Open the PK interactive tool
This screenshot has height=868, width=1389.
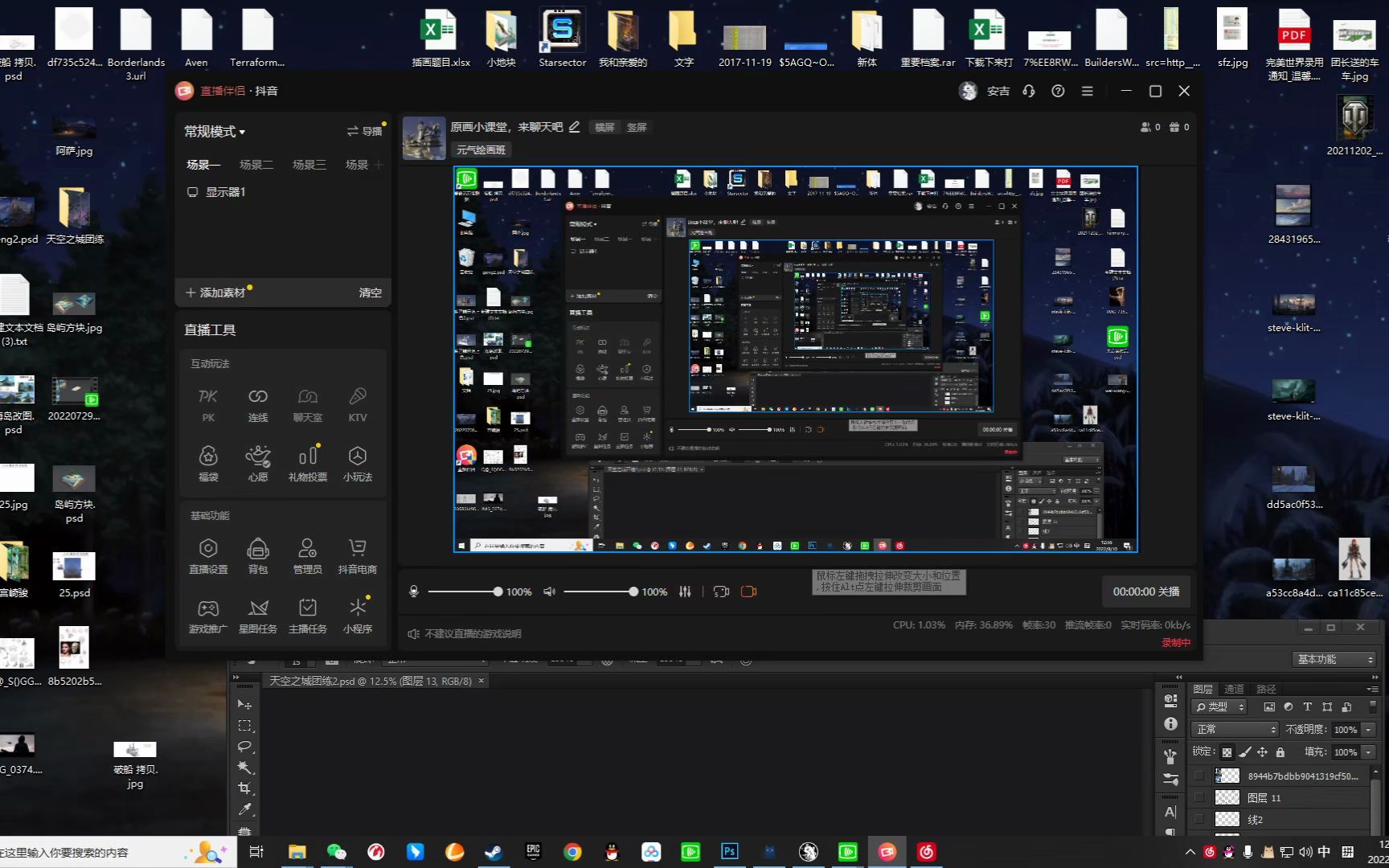[208, 404]
